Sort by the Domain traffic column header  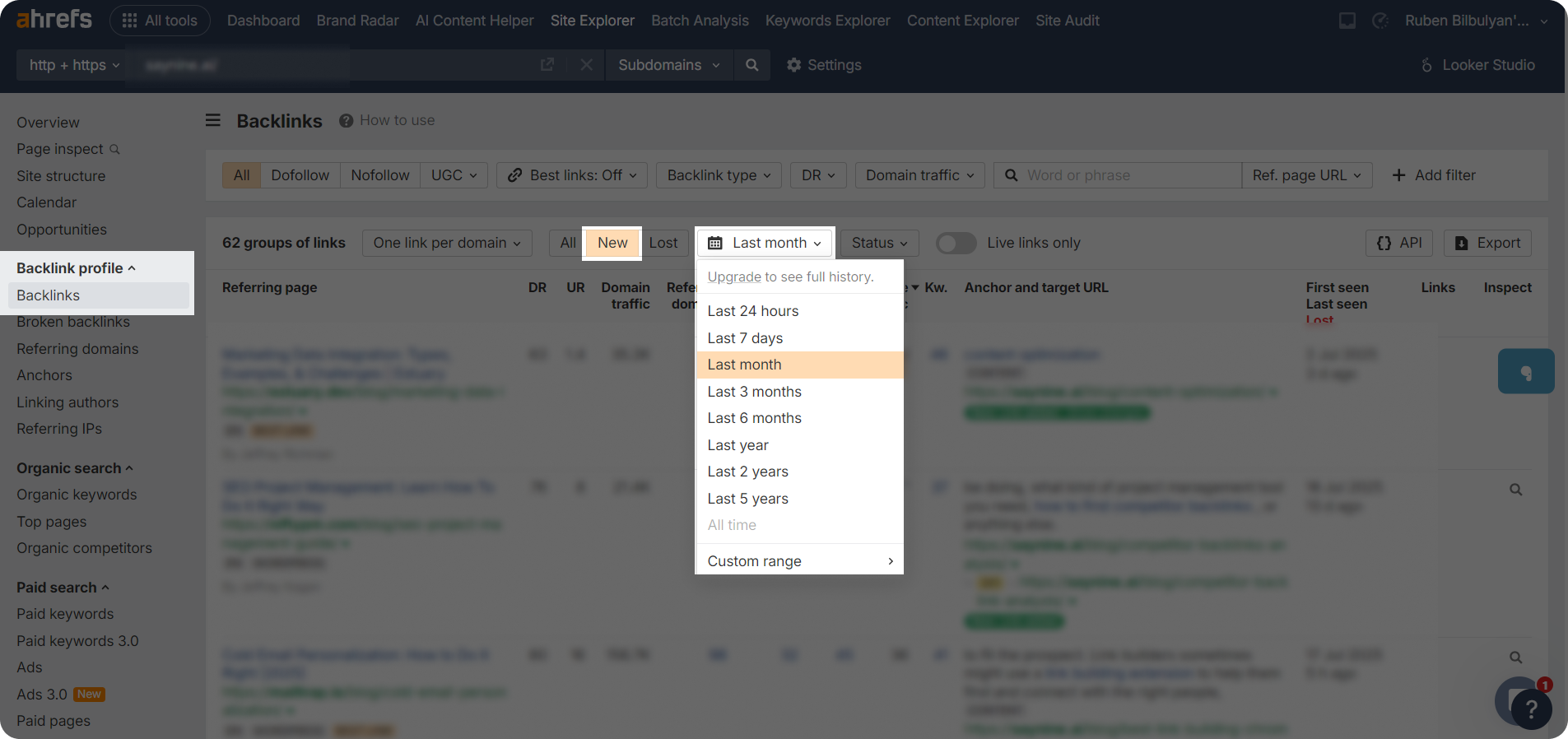pyautogui.click(x=626, y=295)
